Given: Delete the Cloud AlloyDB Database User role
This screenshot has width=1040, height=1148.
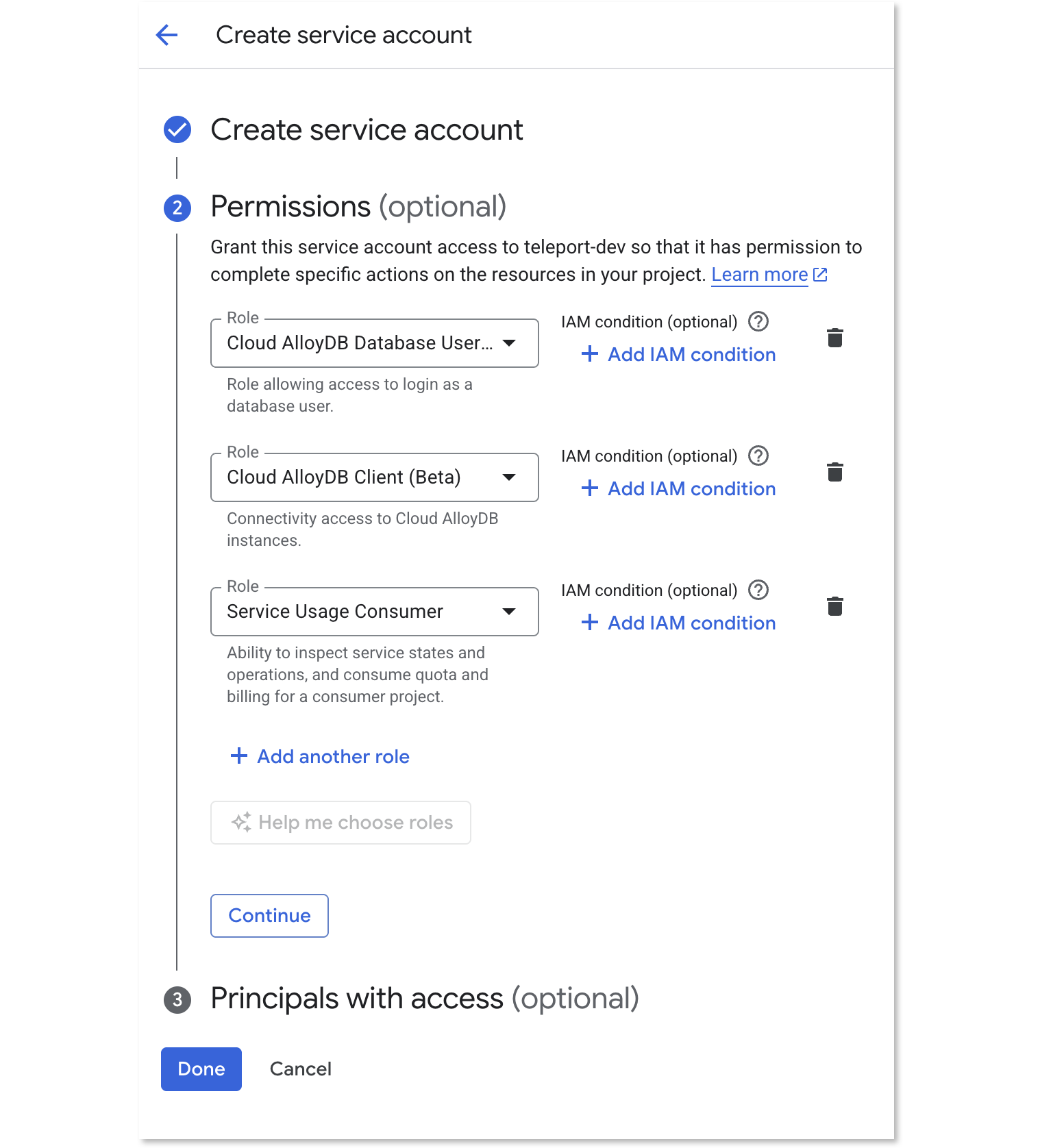Looking at the screenshot, I should coord(834,337).
